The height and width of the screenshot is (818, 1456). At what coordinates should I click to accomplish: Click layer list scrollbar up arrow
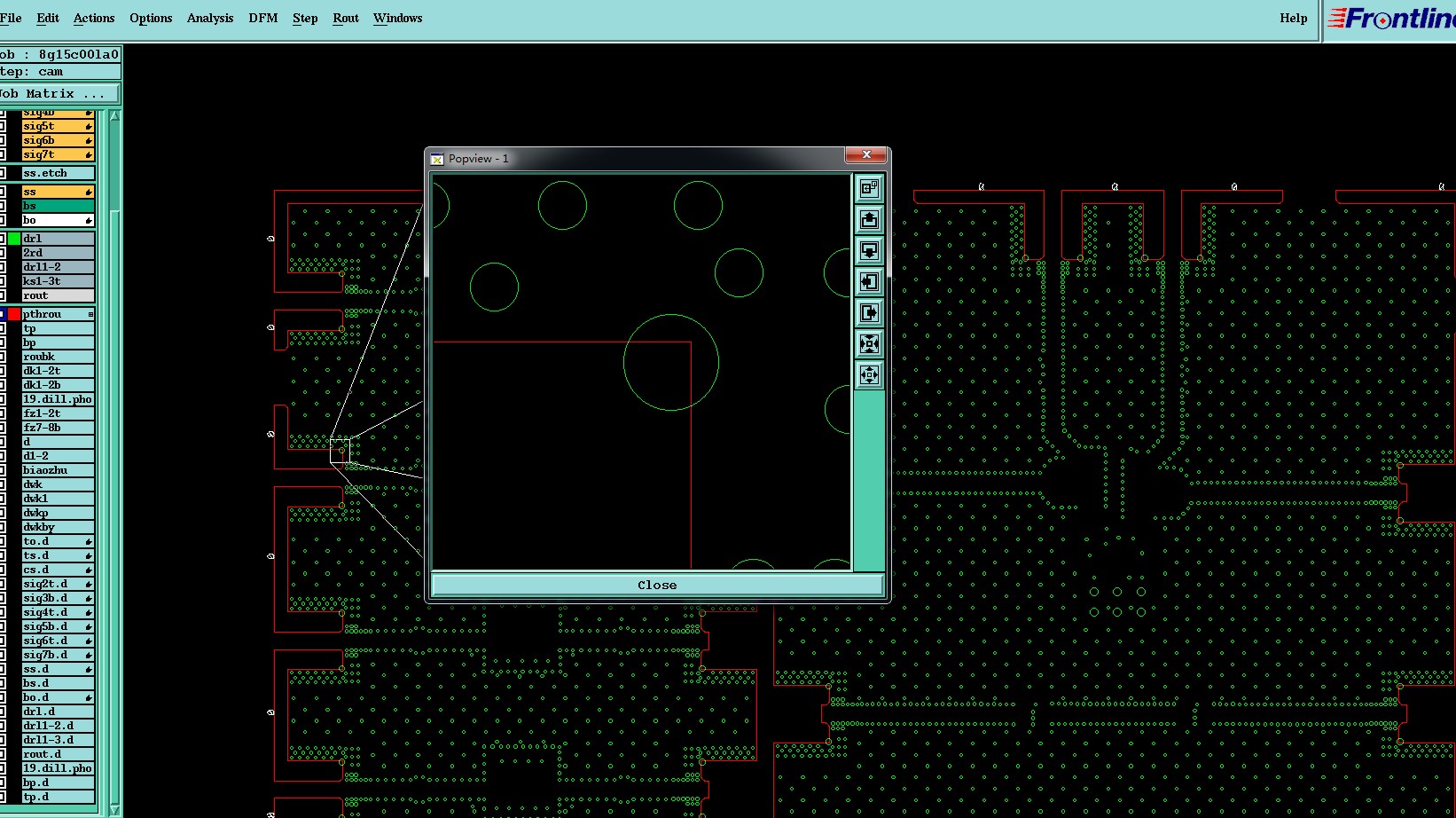114,115
